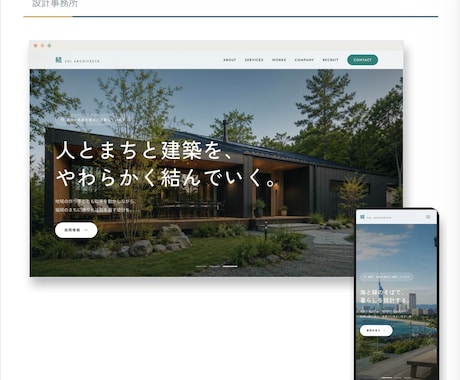Click the translucent tag badge in mobile preview
The image size is (460, 380).
[x=386, y=277]
